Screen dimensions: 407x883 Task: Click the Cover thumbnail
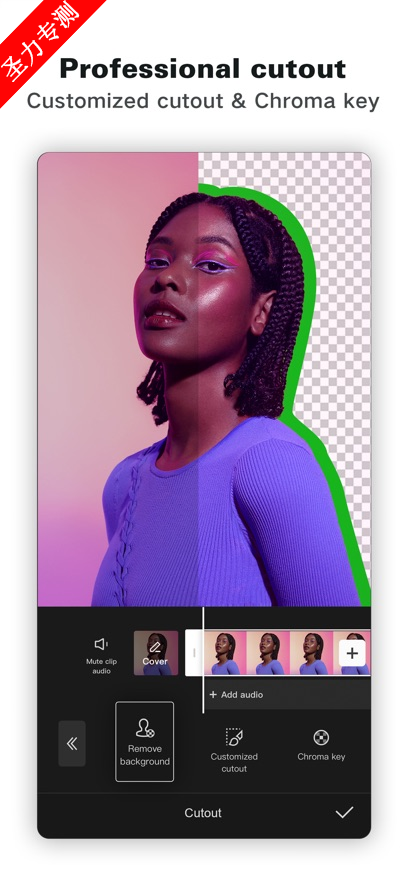pyautogui.click(x=156, y=653)
